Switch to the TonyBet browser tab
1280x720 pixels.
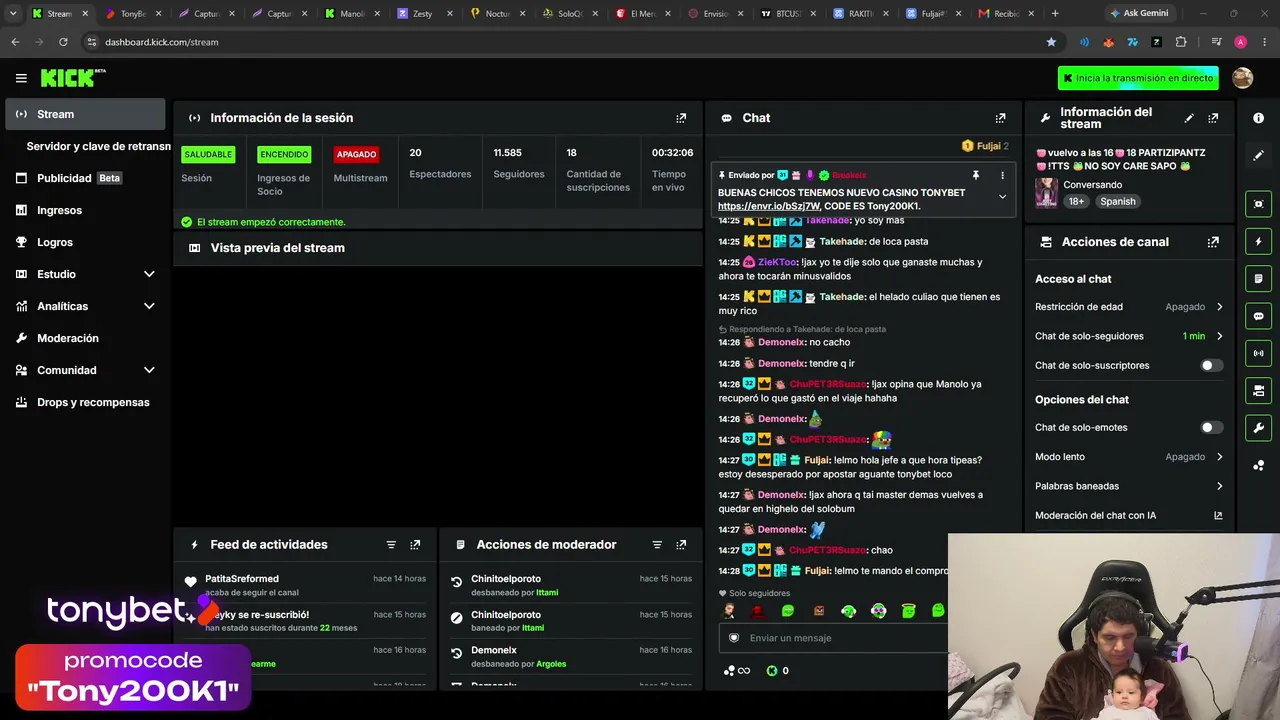pyautogui.click(x=133, y=14)
